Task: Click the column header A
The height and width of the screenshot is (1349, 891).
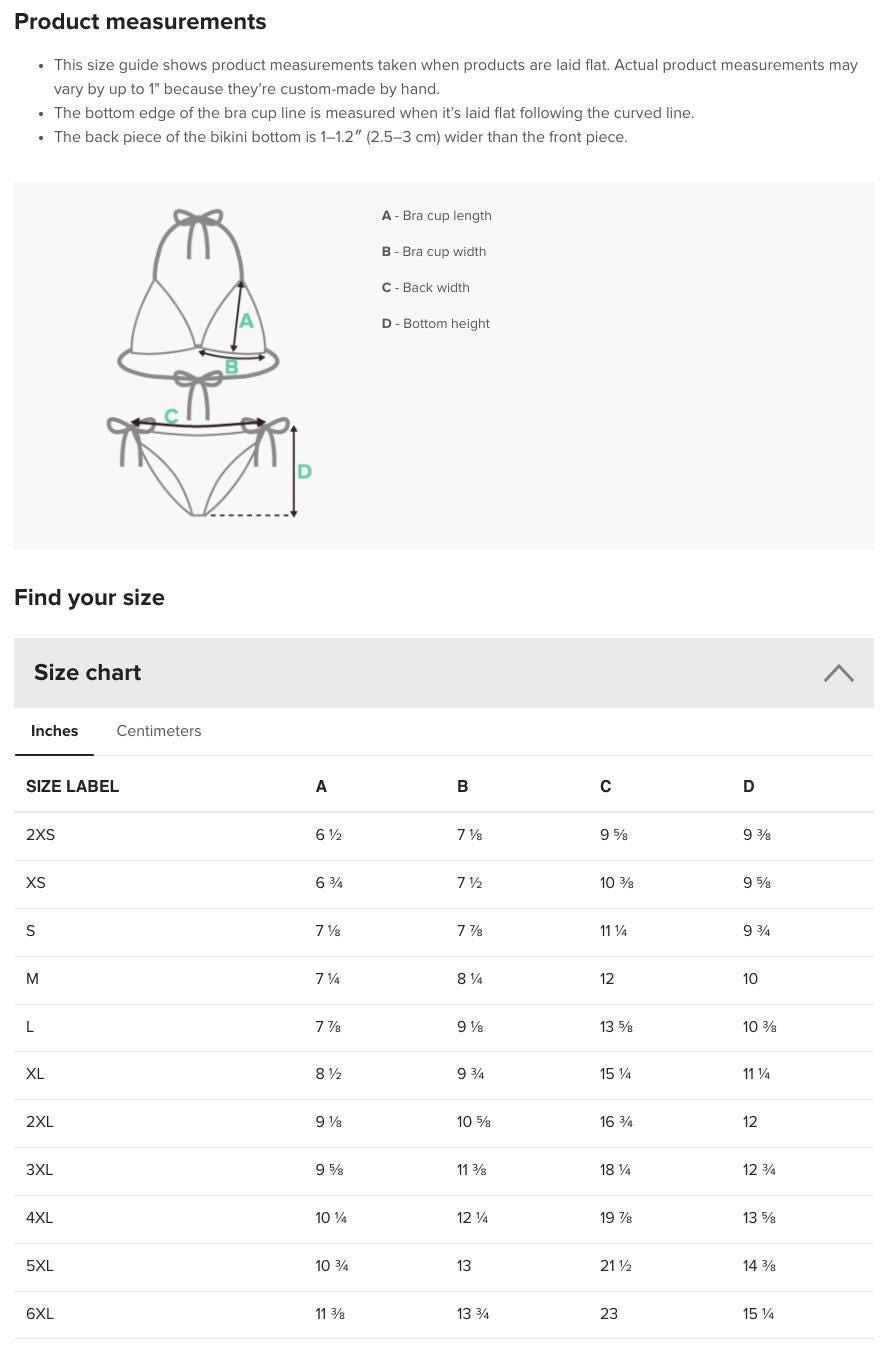Action: [321, 787]
